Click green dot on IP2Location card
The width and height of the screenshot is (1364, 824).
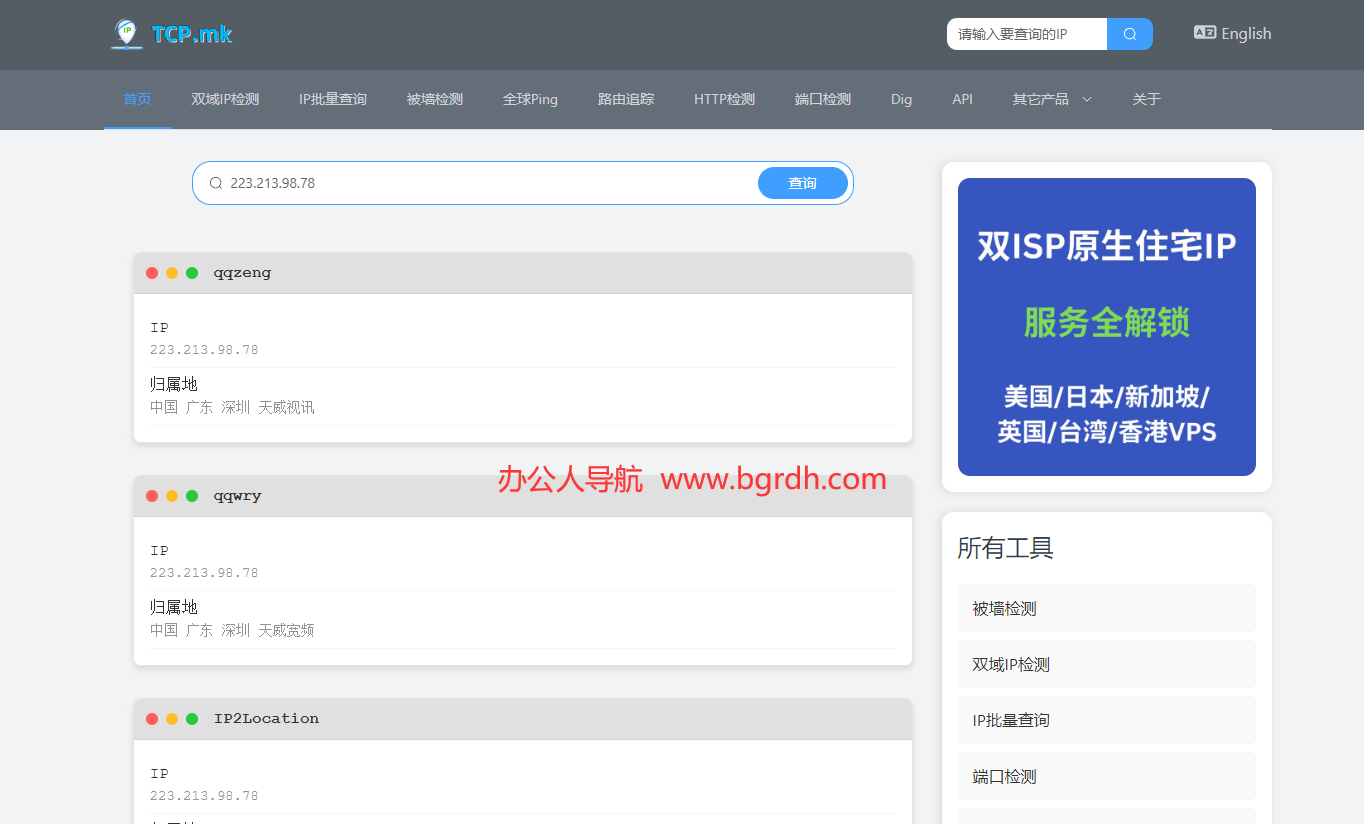coord(192,719)
